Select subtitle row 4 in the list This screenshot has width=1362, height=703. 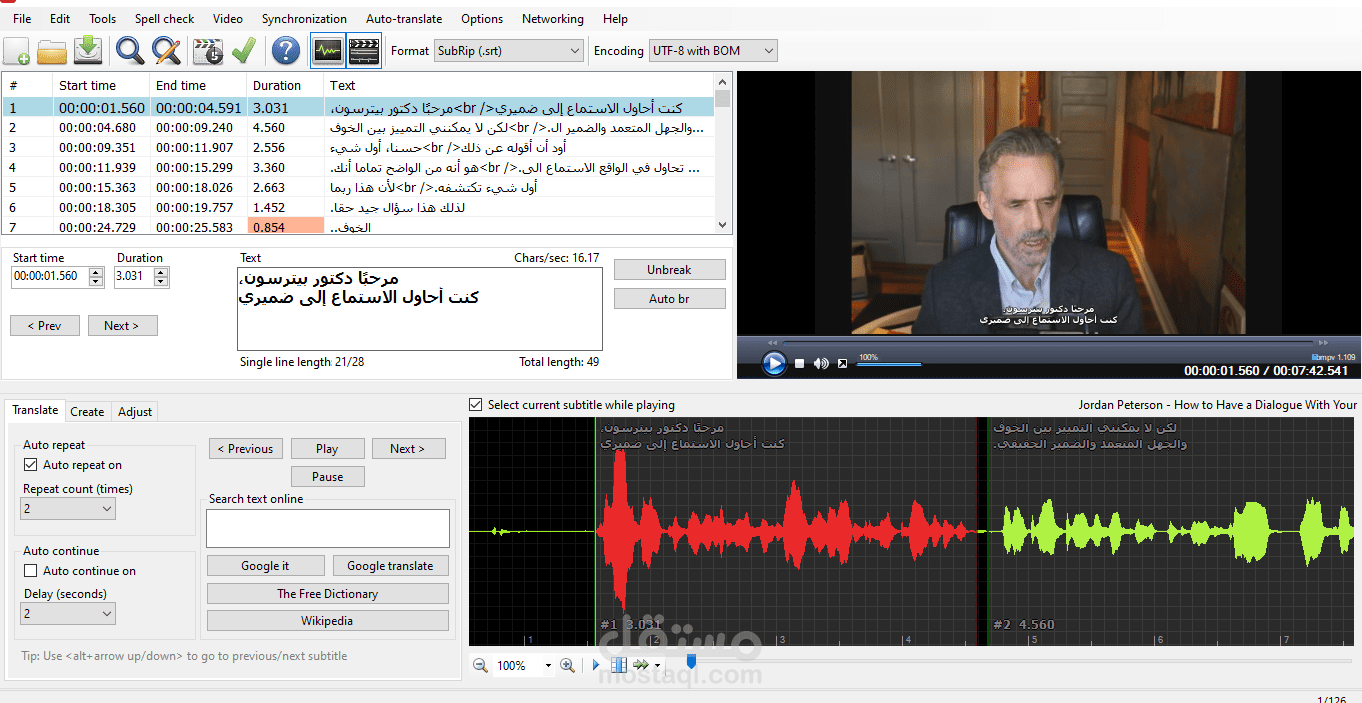coord(360,167)
